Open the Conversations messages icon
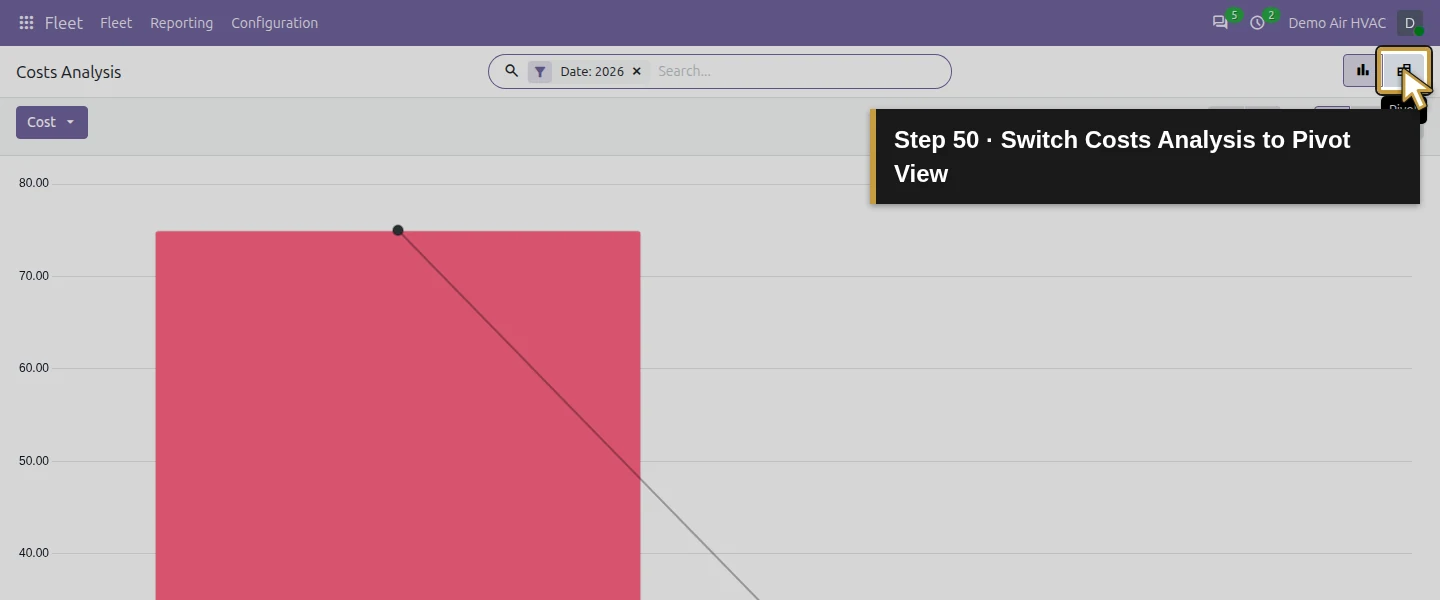1440x600 pixels. point(1220,23)
